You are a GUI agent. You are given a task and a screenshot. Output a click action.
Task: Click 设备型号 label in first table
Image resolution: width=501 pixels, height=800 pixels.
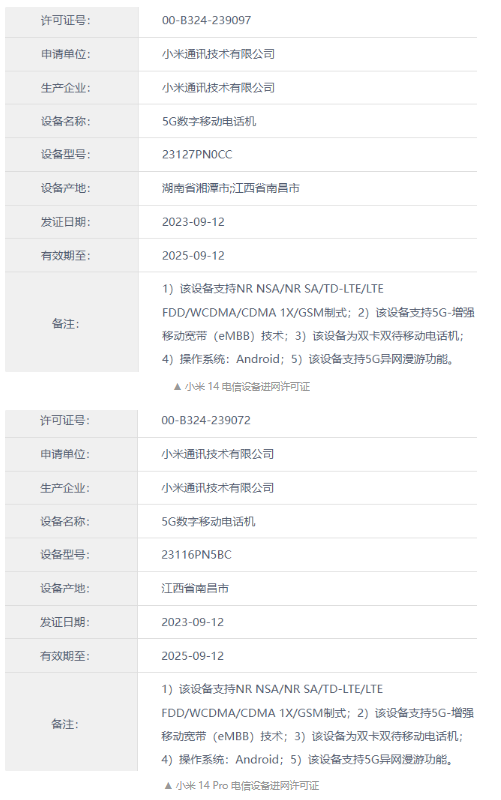tap(65, 155)
